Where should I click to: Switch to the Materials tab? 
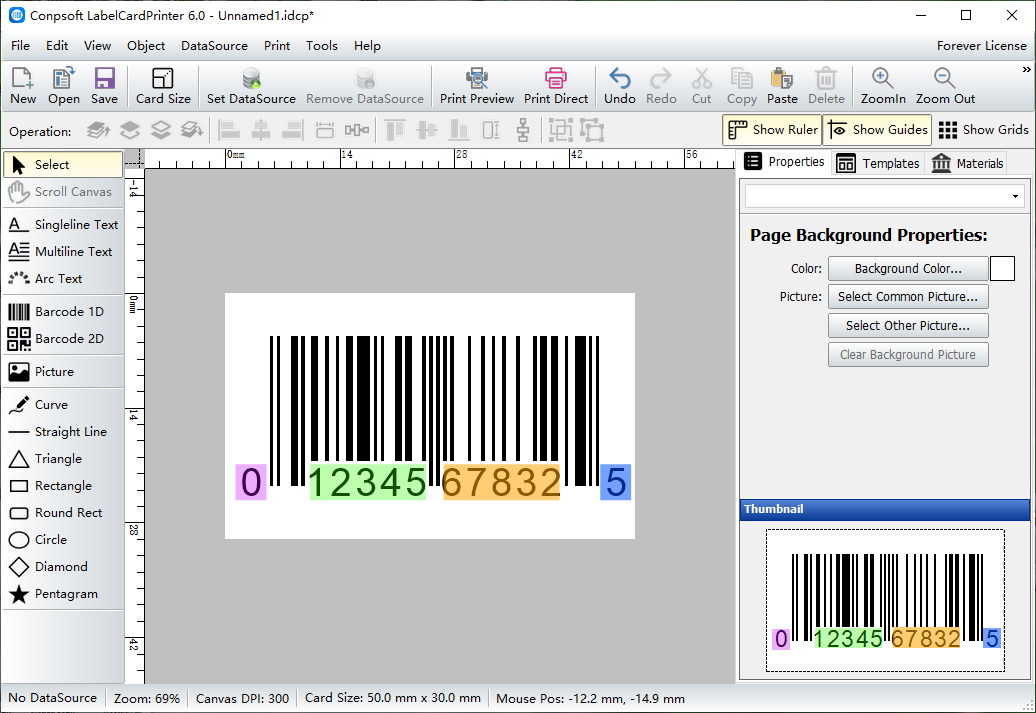click(x=967, y=163)
